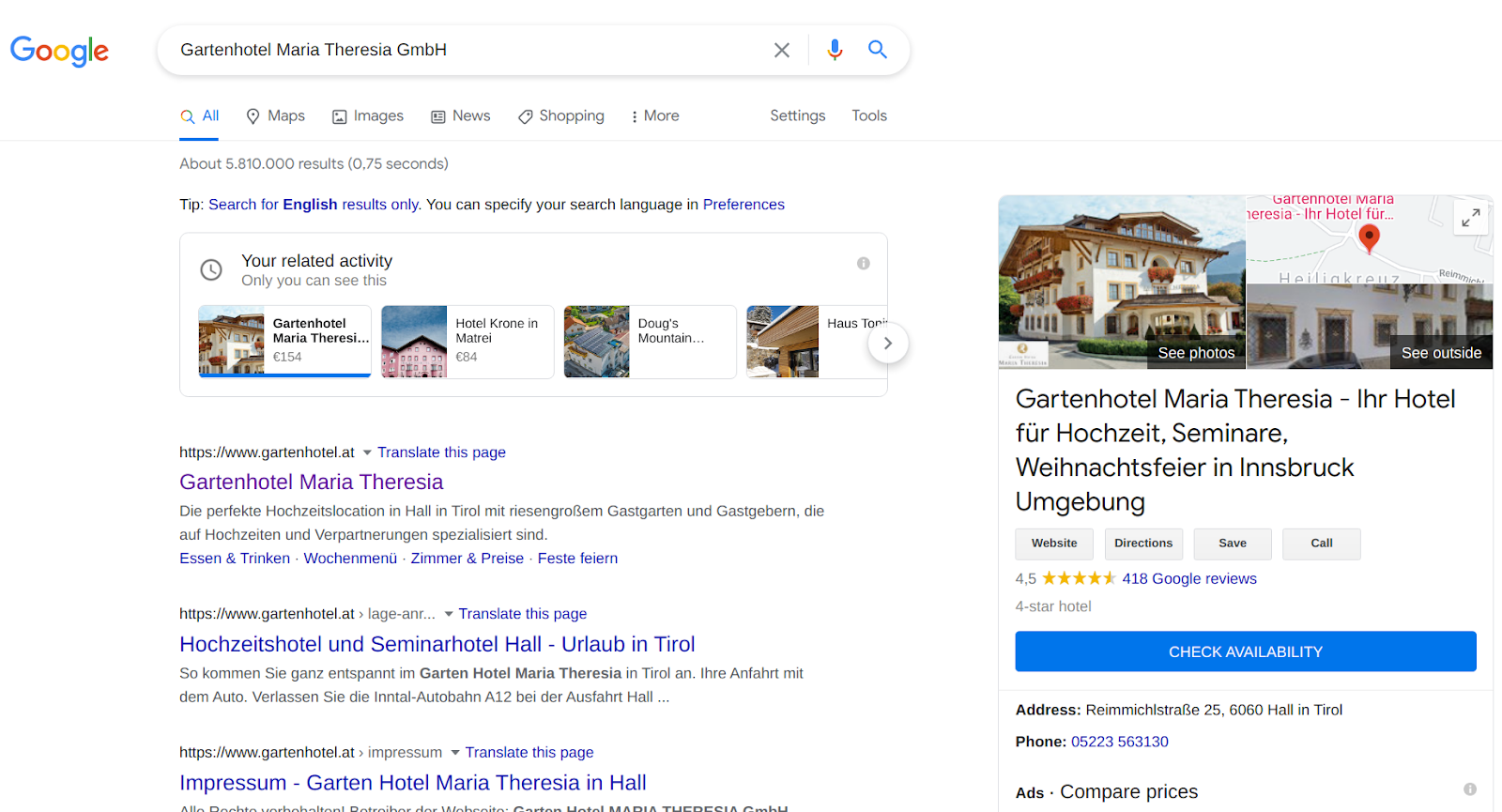The width and height of the screenshot is (1502, 812).
Task: Start voice search with the microphone icon
Action: tap(835, 50)
